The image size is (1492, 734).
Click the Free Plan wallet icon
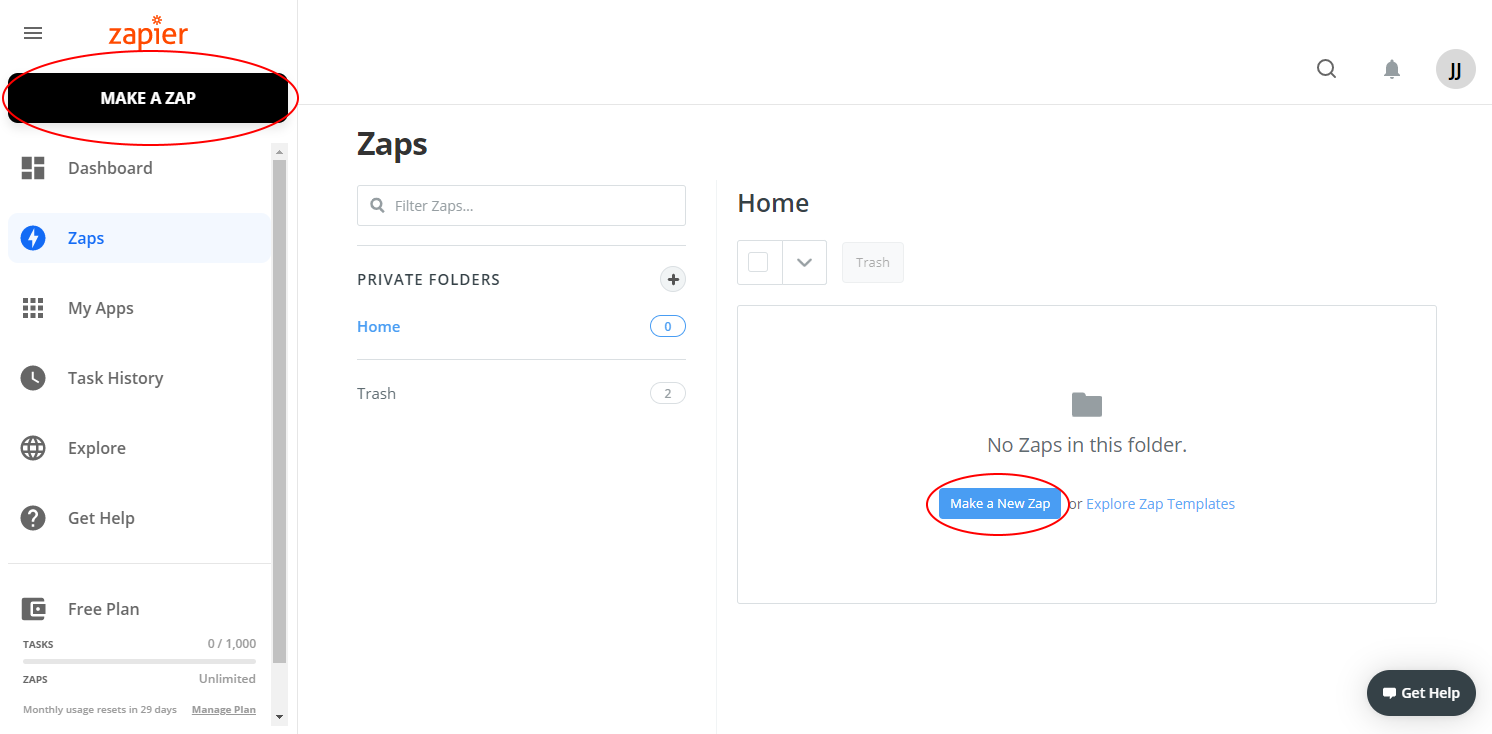coord(33,609)
